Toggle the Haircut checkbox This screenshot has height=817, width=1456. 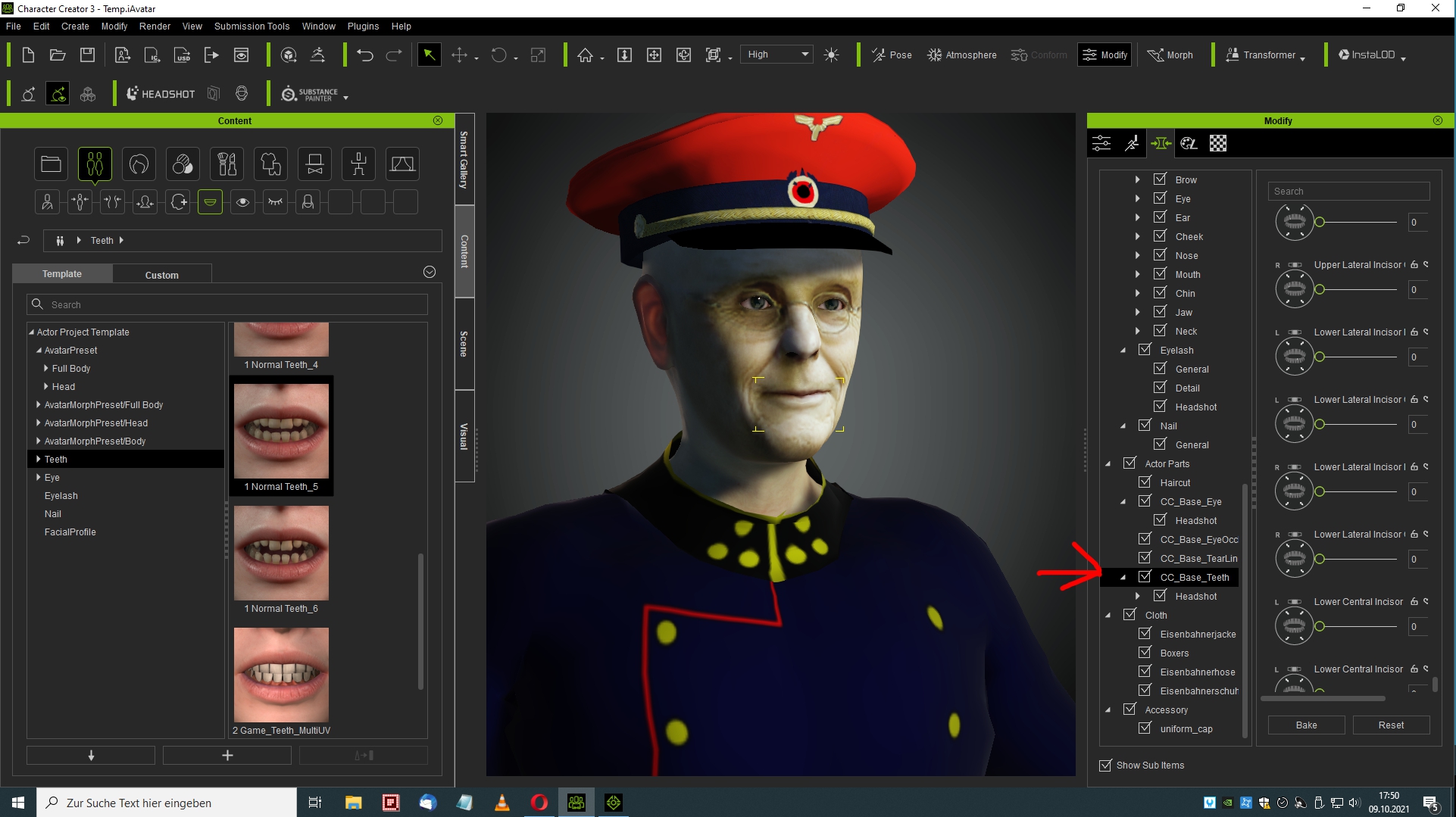pyautogui.click(x=1145, y=482)
